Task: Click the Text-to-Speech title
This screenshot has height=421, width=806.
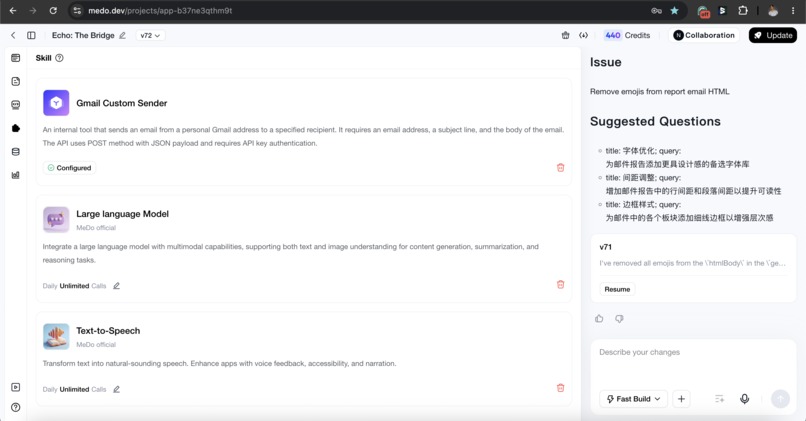Action: point(108,331)
